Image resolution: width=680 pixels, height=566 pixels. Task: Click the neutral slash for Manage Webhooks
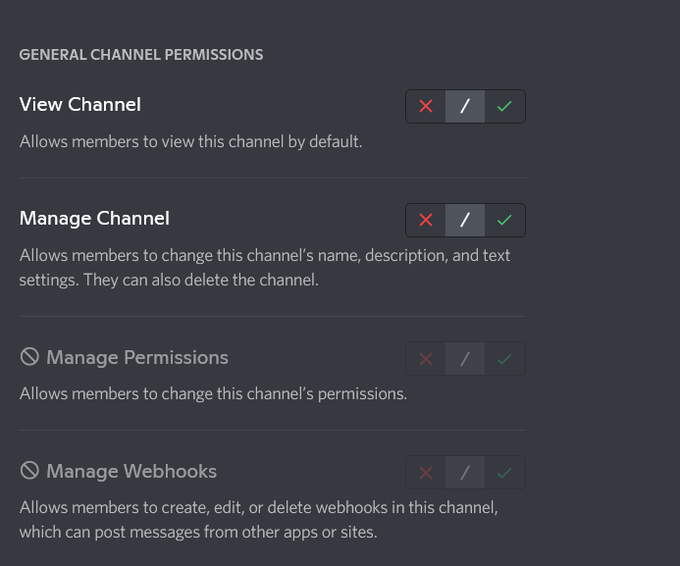465,472
